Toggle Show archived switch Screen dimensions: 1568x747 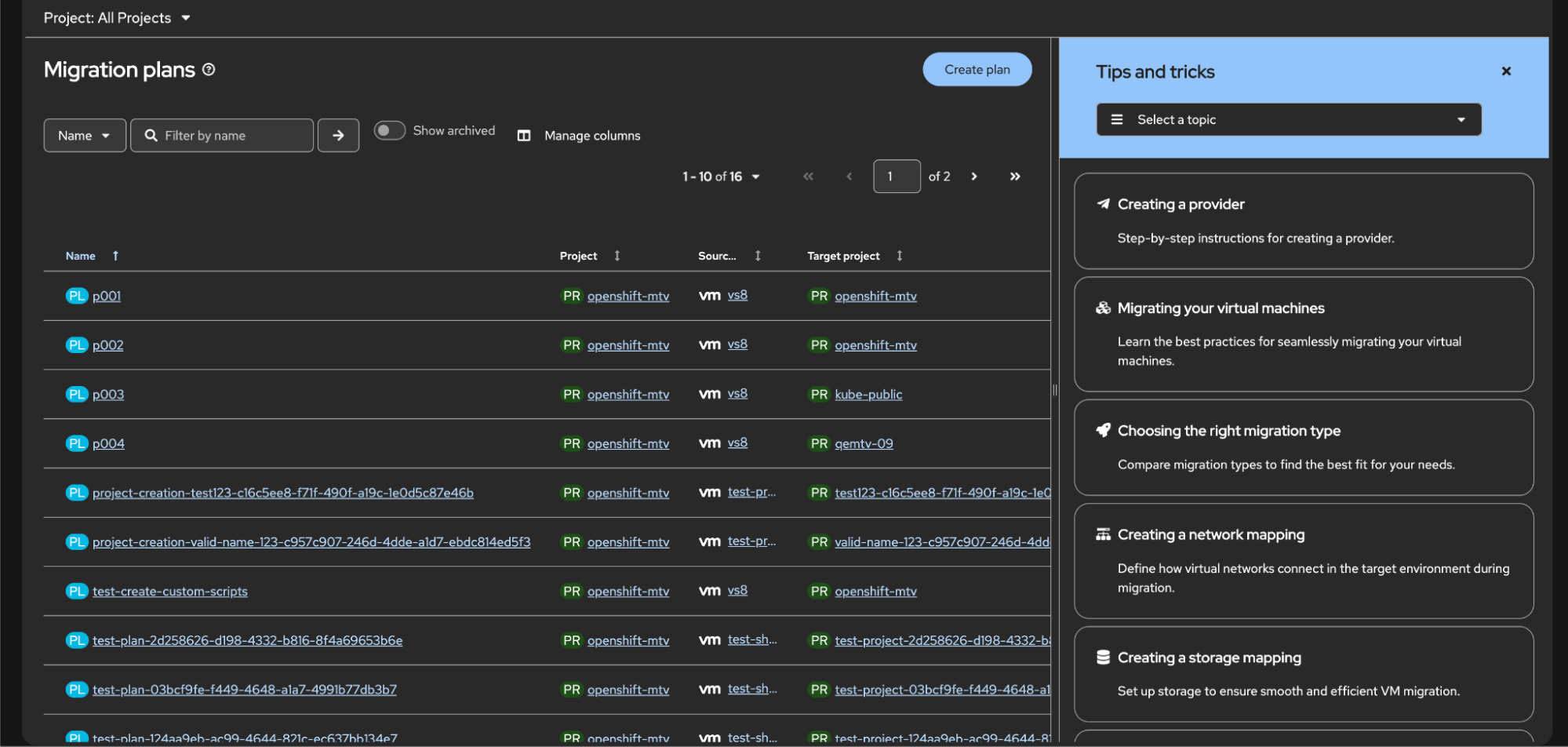pos(389,130)
